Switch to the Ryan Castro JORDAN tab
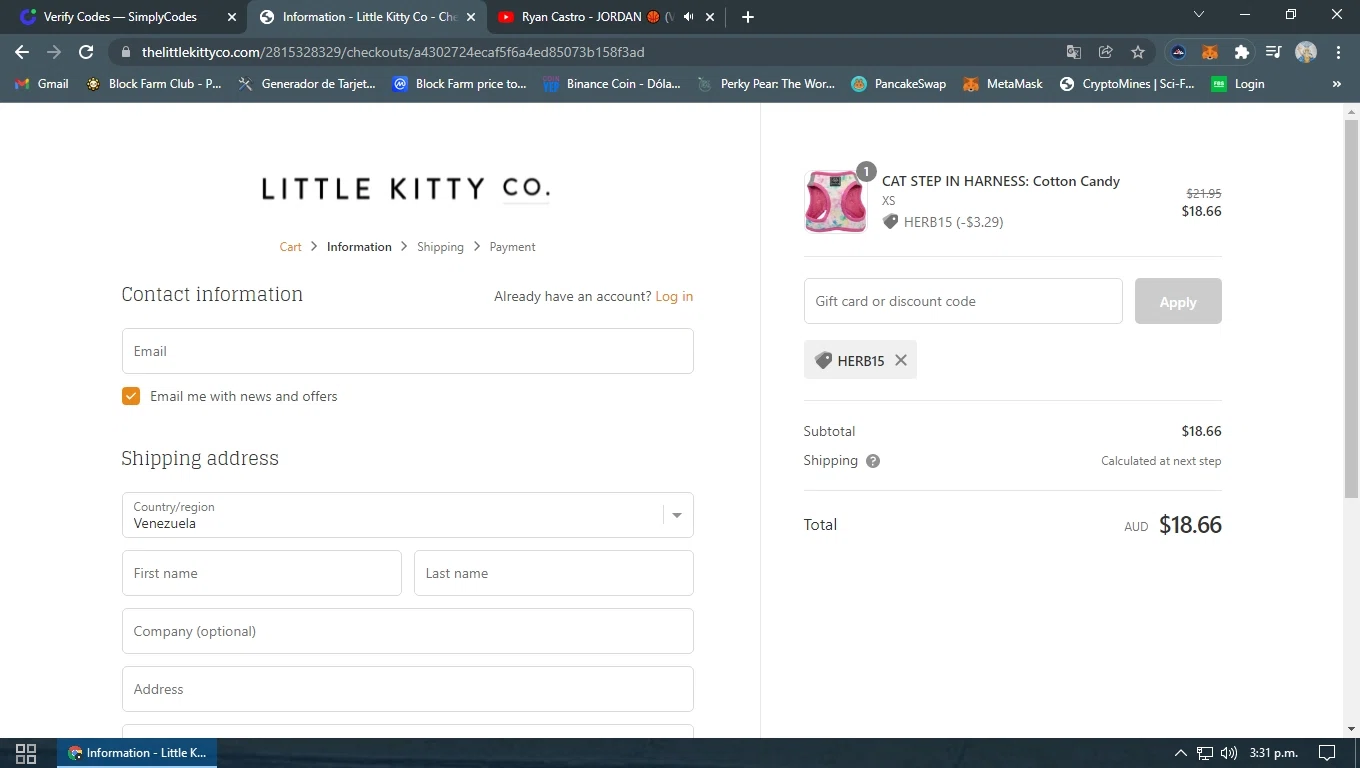Image resolution: width=1360 pixels, height=768 pixels. pyautogui.click(x=598, y=17)
